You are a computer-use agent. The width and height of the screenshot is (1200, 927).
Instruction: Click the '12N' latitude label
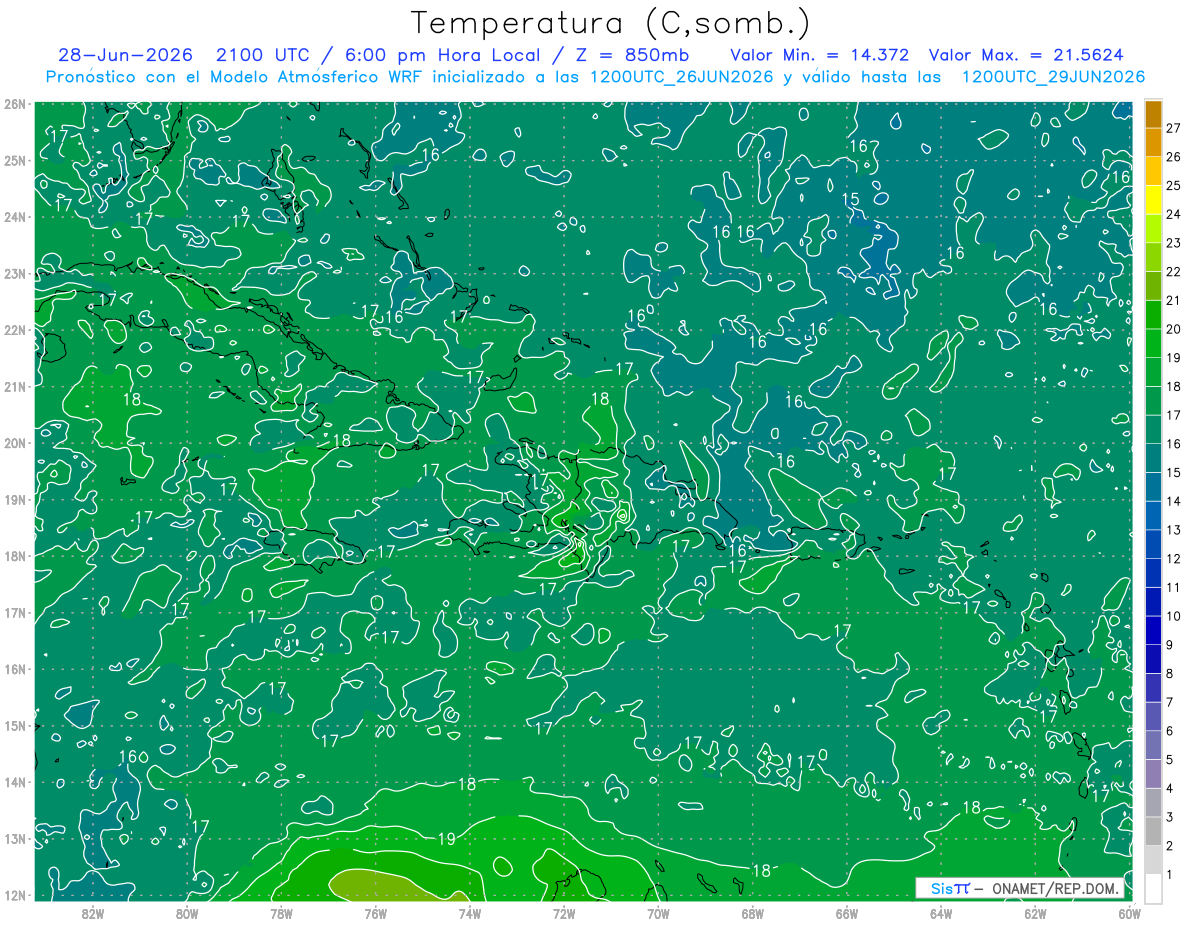[15, 895]
